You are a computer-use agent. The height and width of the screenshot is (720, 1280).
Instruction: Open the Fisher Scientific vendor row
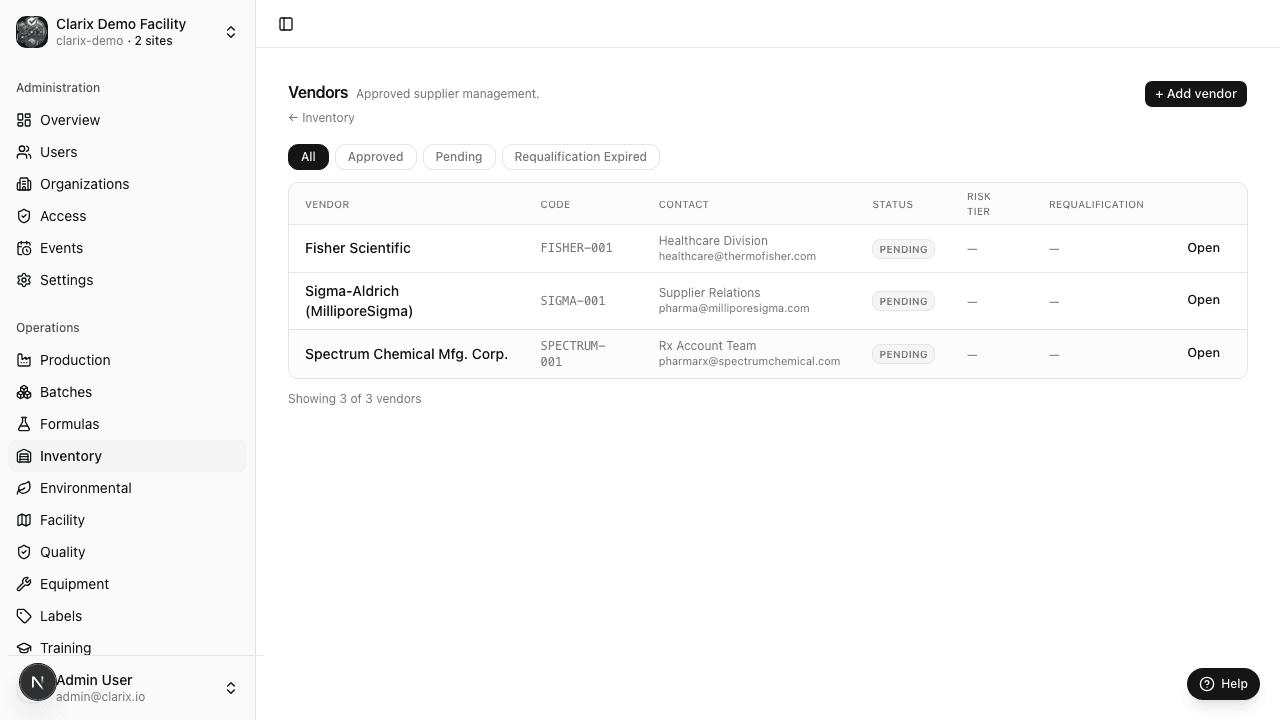[1203, 248]
